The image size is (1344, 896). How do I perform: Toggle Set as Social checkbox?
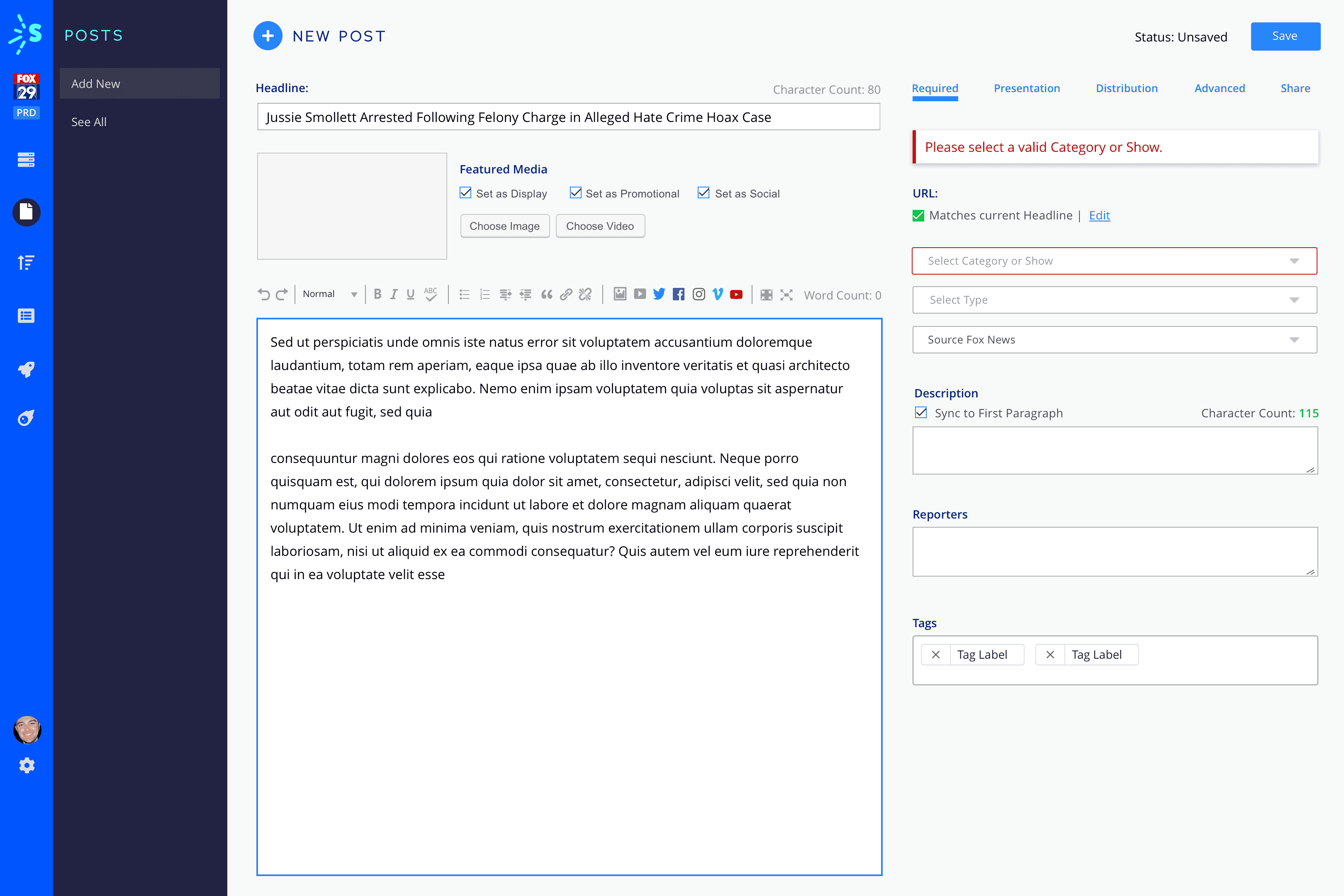click(704, 192)
